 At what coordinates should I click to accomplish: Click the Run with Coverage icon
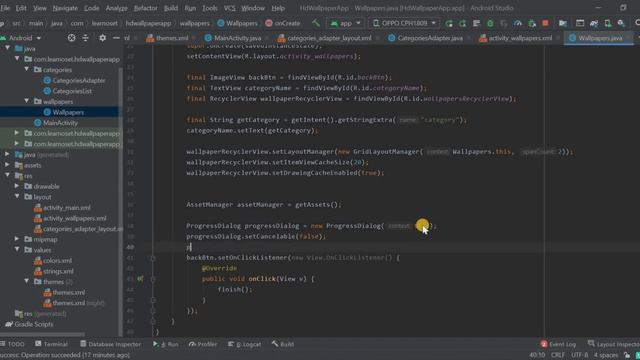click(x=504, y=23)
